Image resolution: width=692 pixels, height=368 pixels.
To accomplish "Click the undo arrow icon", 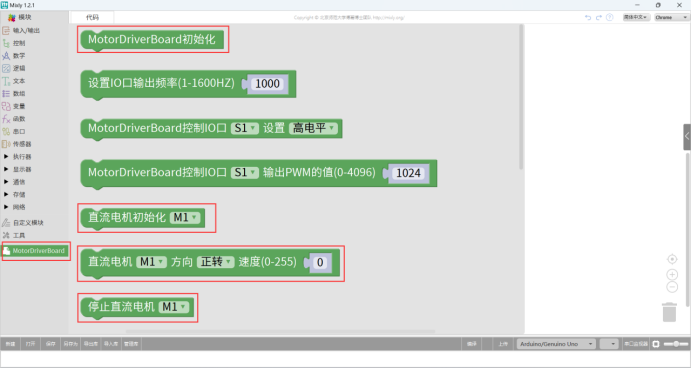I will pos(587,17).
